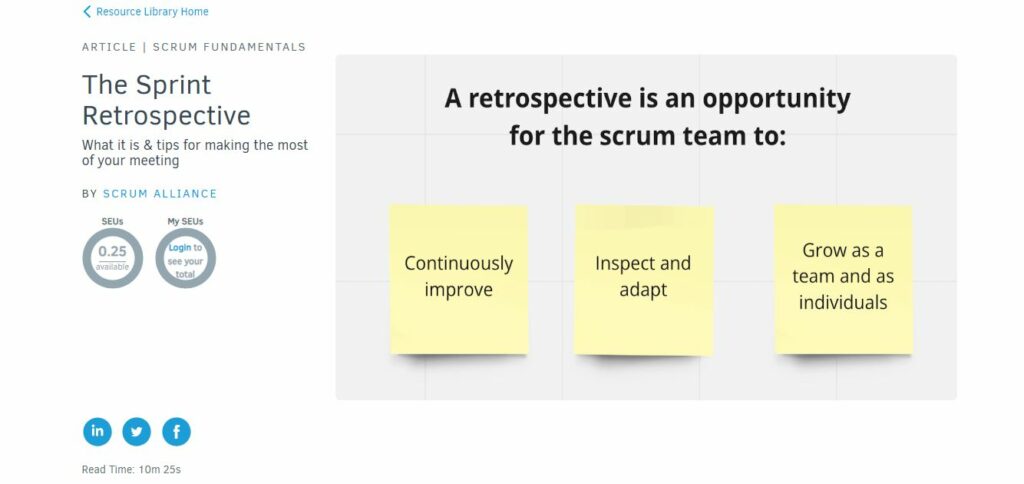Click The Sprint Retrospective article title
Image resolution: width=1024 pixels, height=484 pixels.
point(167,100)
